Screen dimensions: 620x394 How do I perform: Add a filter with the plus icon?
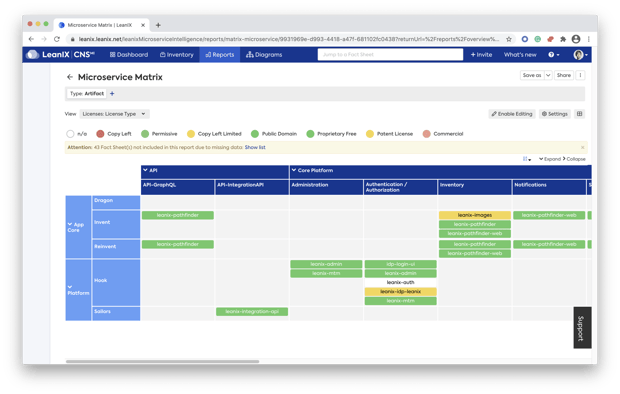pos(112,94)
